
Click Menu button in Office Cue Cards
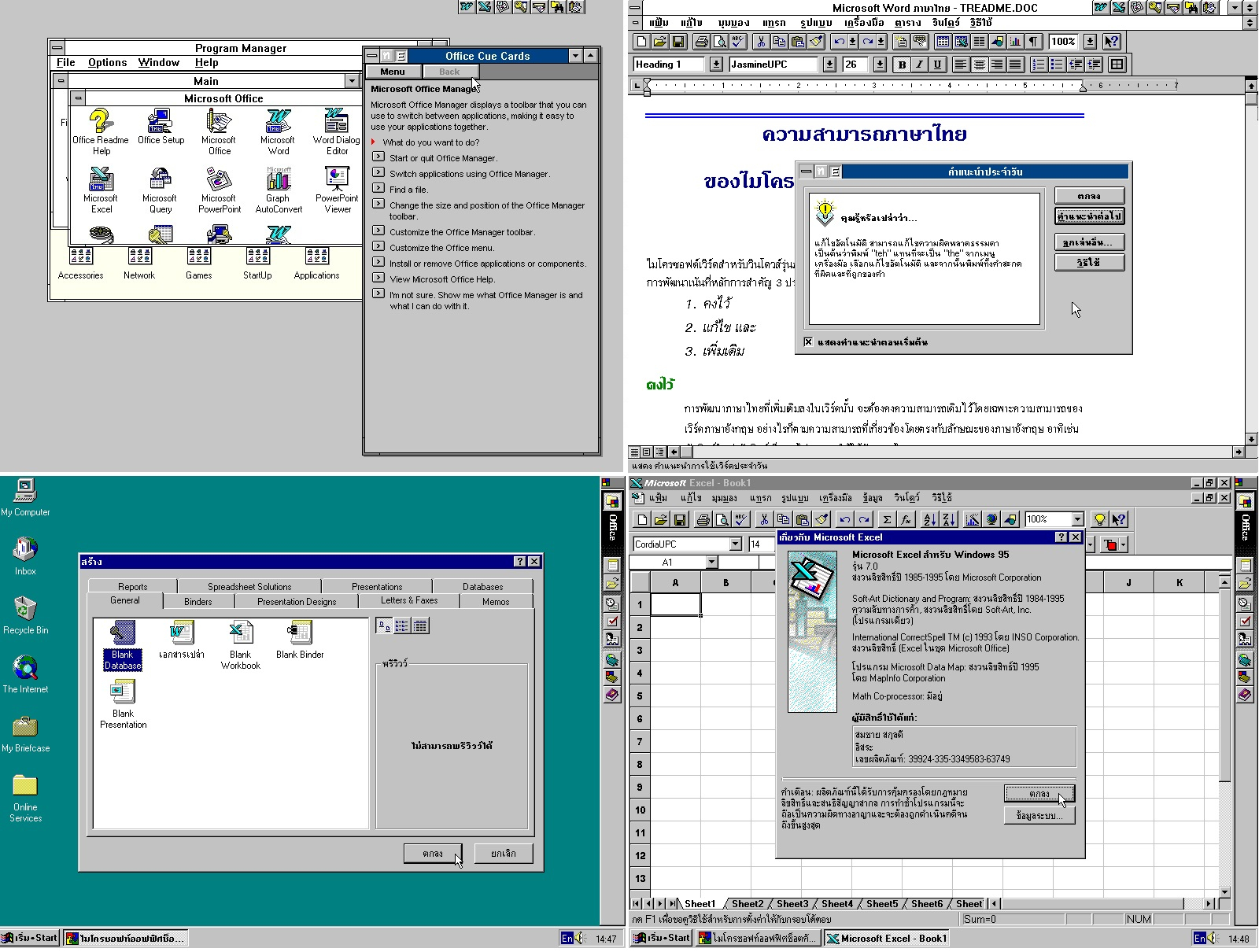393,72
